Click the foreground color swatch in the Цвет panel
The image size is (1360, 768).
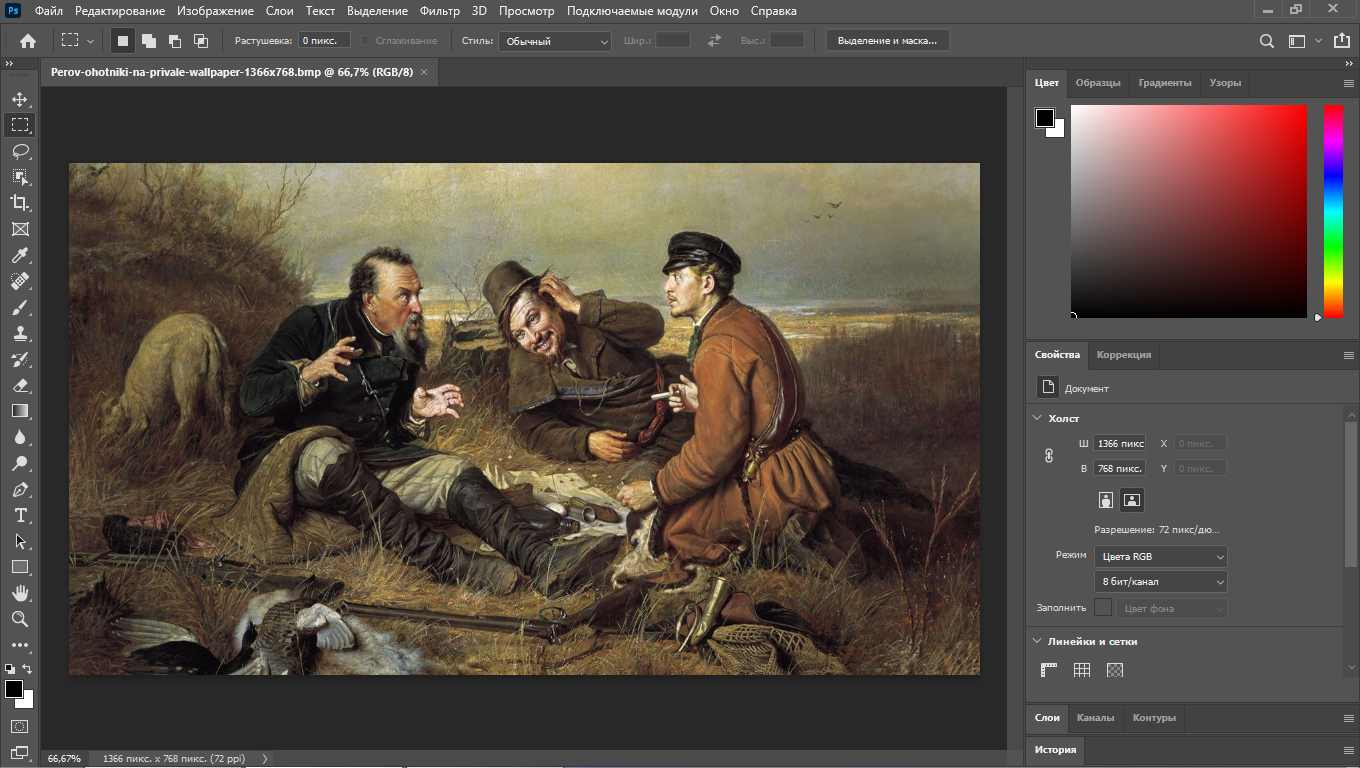pos(1045,118)
